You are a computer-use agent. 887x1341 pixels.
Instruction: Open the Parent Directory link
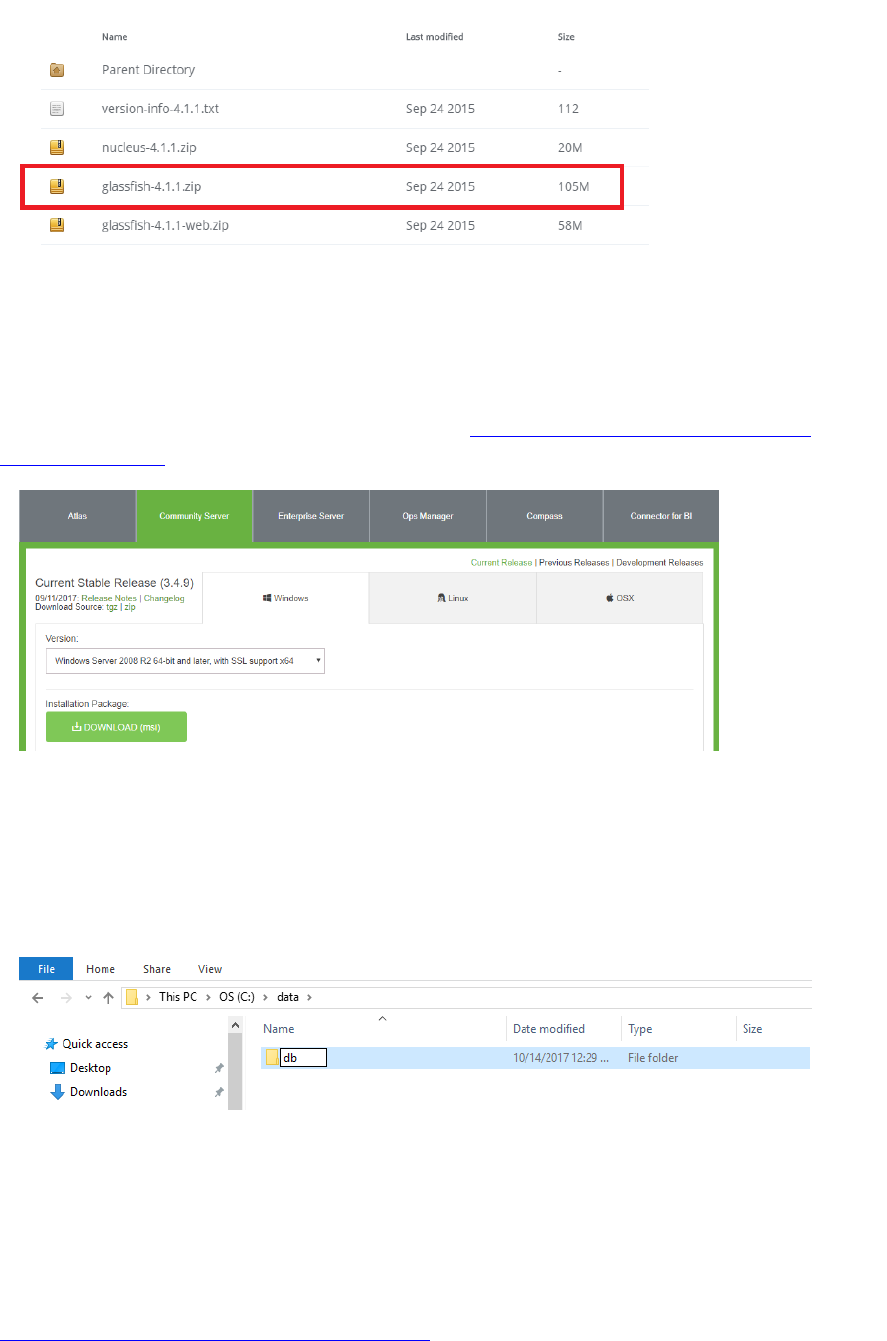click(148, 70)
